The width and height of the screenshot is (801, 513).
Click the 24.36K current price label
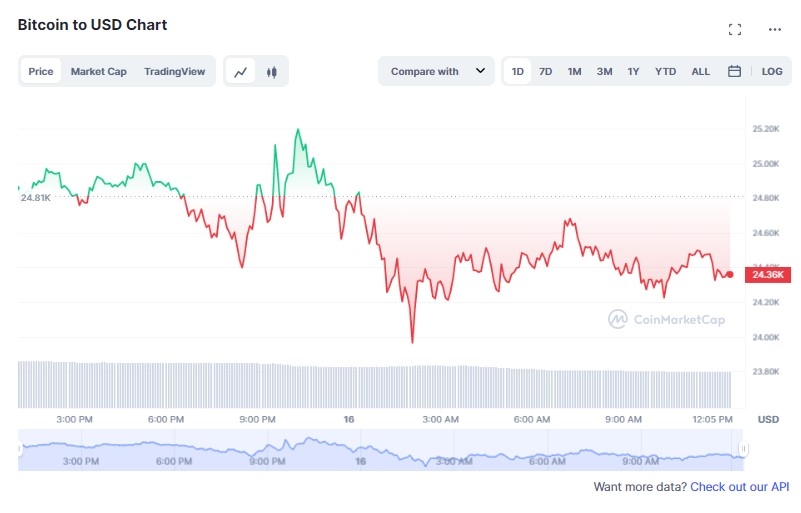(768, 274)
